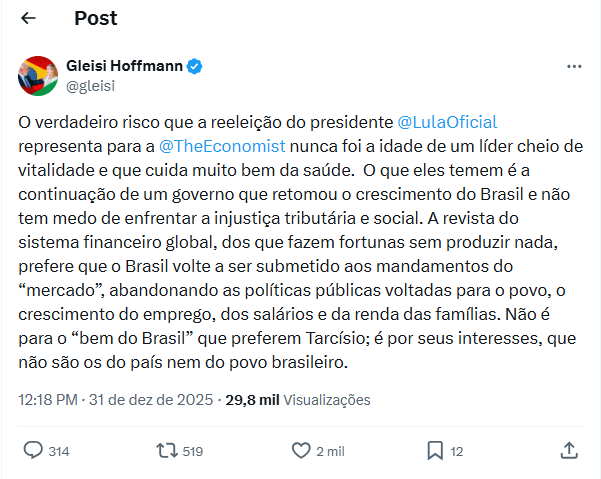The width and height of the screenshot is (601, 479).
Task: Click the back arrow icon
Action: click(x=28, y=18)
